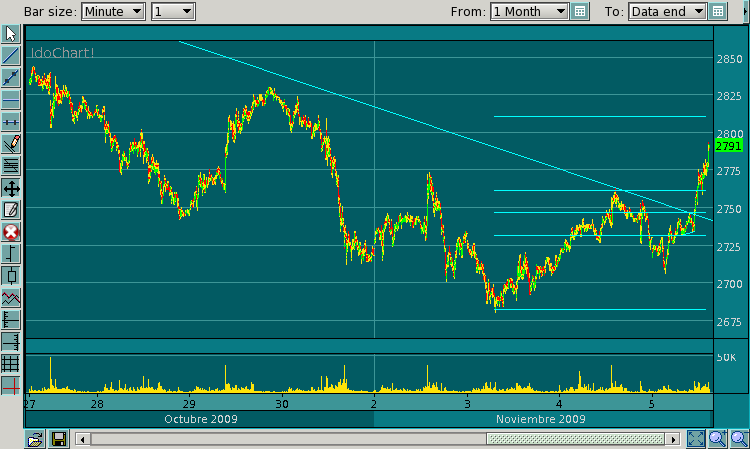The width and height of the screenshot is (750, 449).
Task: Select the arrow pointer tool
Action: click(x=11, y=33)
